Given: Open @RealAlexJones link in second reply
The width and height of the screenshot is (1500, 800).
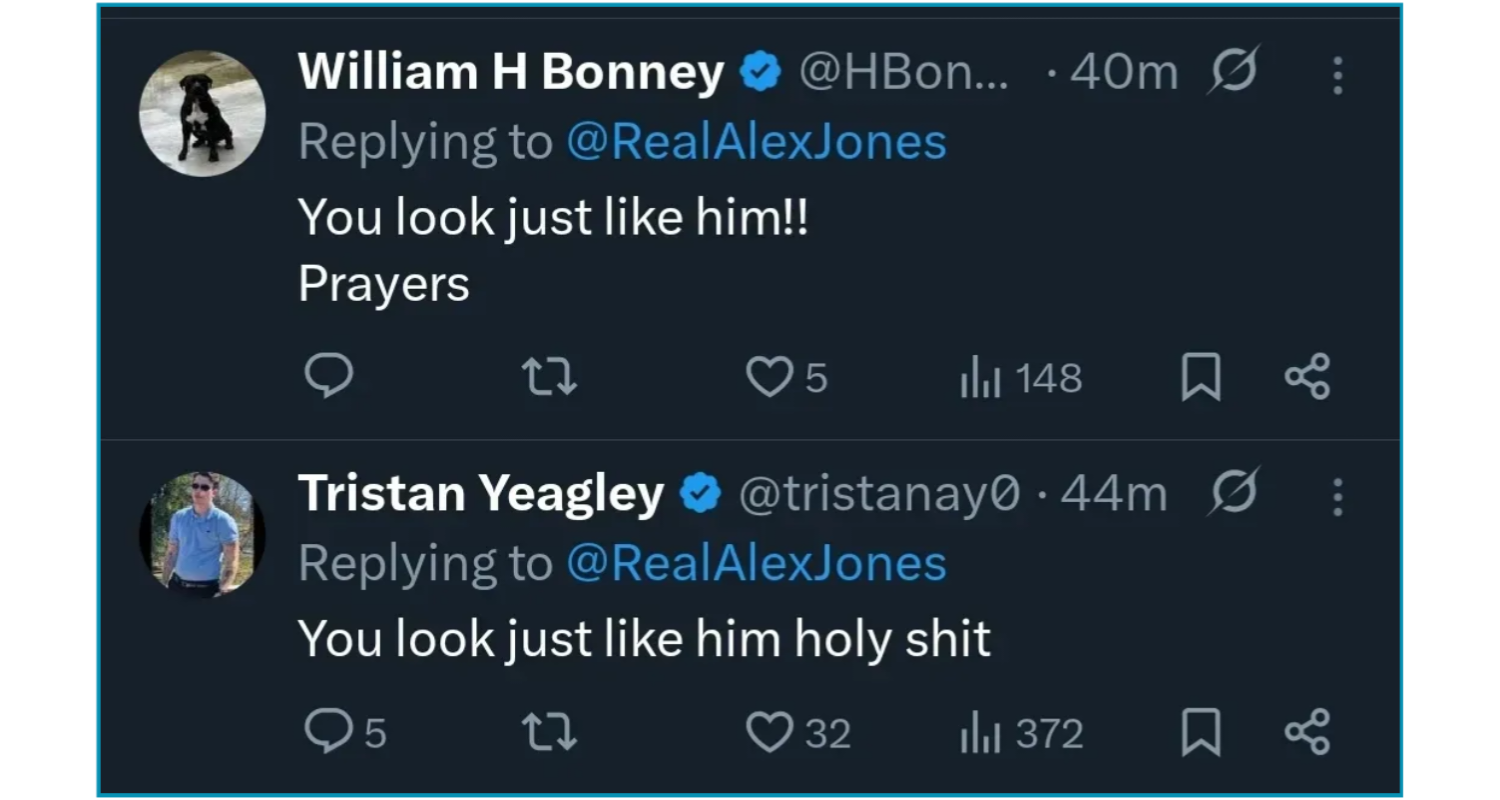Looking at the screenshot, I should tap(756, 563).
